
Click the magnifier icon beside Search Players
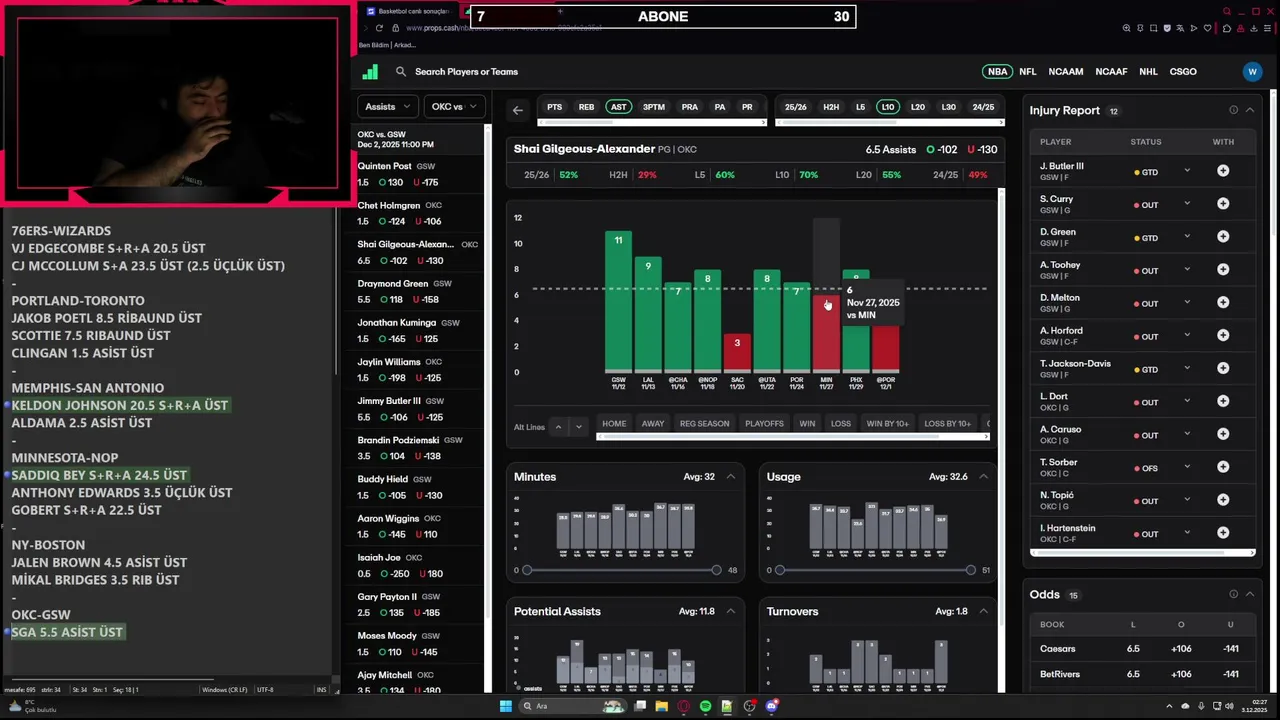401,72
